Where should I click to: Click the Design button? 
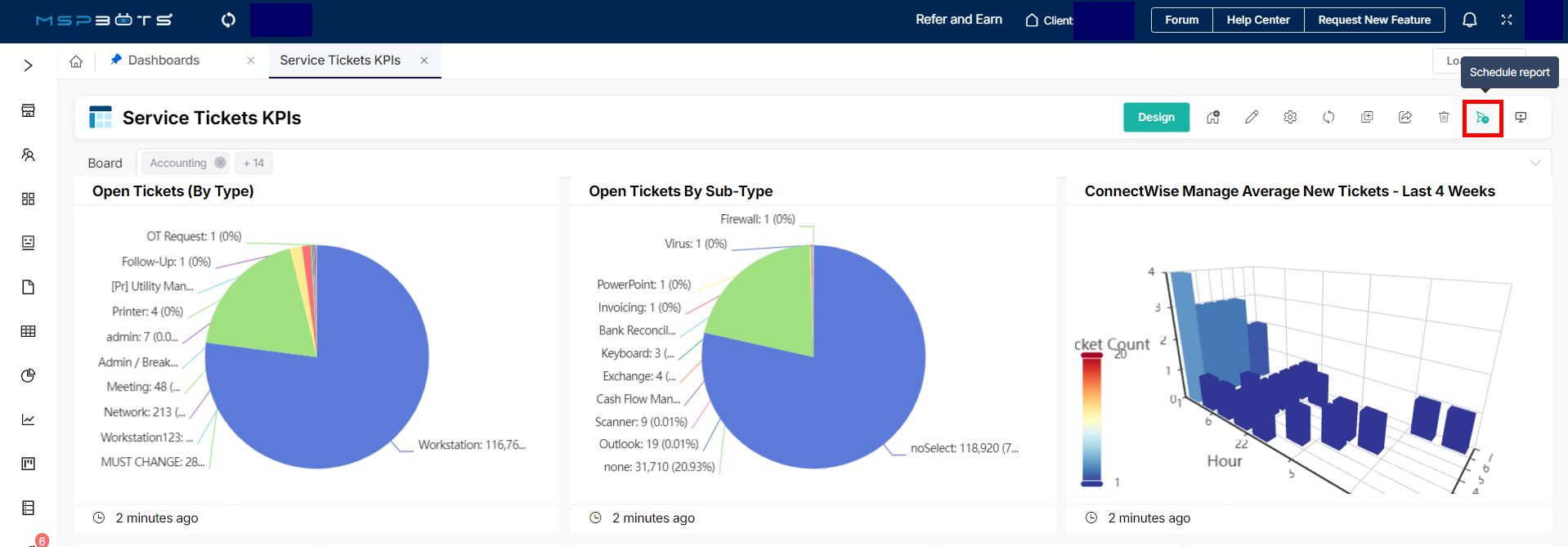coord(1156,118)
